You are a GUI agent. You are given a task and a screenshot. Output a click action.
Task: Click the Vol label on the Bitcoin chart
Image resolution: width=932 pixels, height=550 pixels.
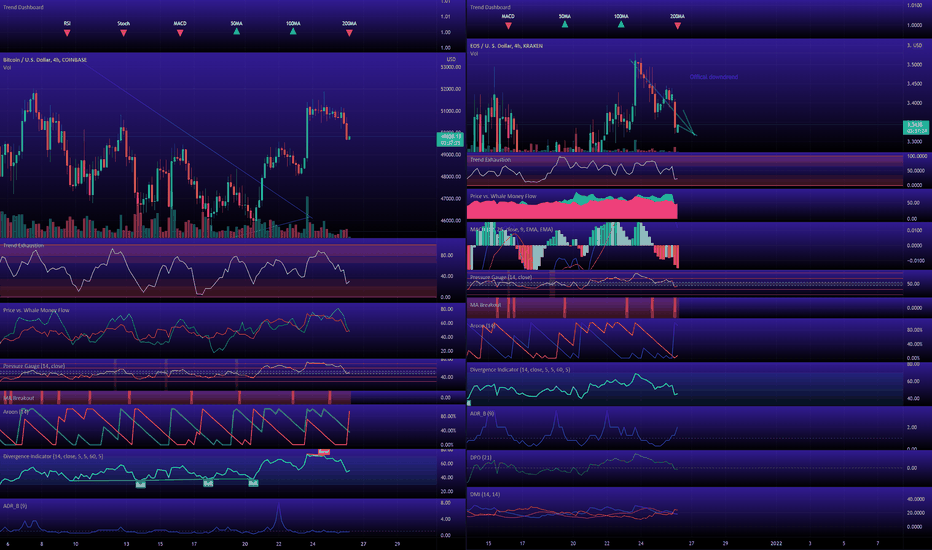coord(7,68)
